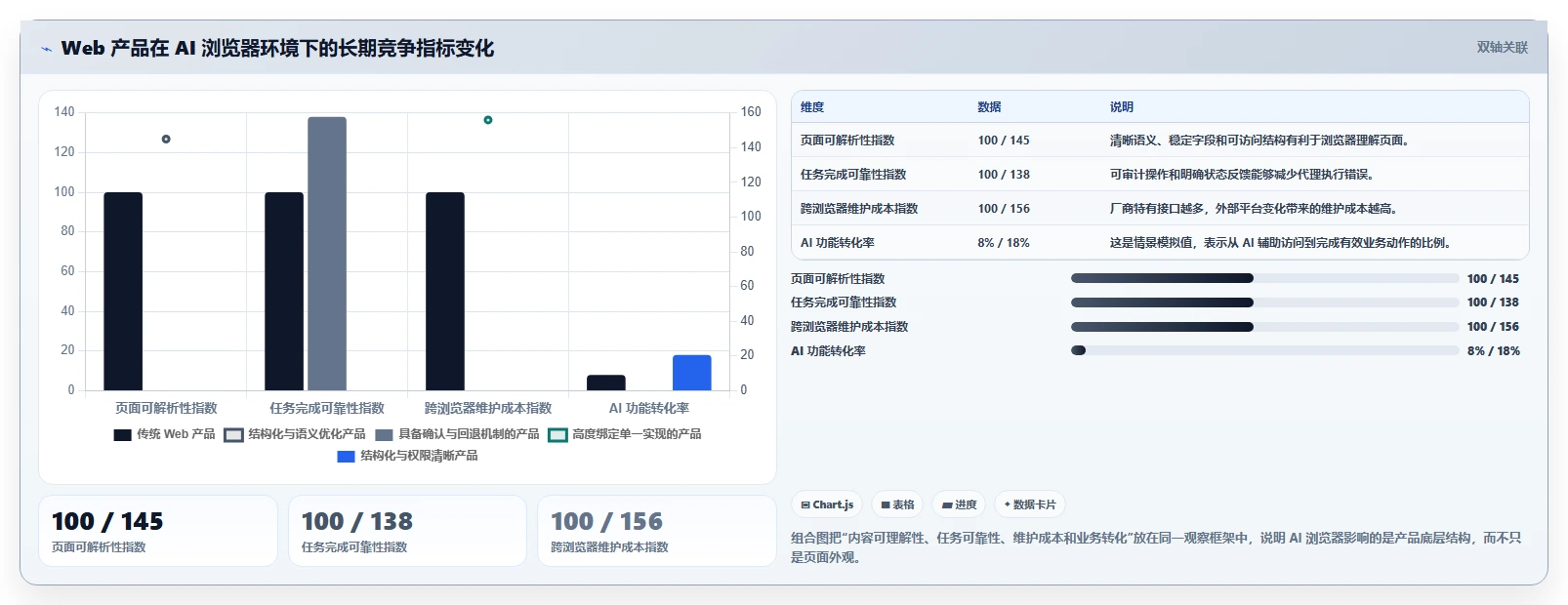Select the 维度 table column header
The height and width of the screenshot is (605, 1568).
point(812,107)
